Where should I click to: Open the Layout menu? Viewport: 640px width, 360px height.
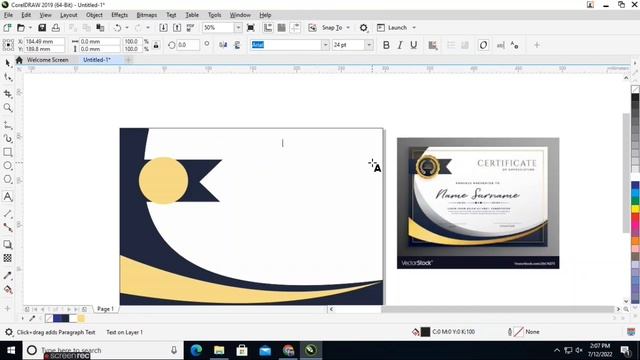[x=69, y=15]
